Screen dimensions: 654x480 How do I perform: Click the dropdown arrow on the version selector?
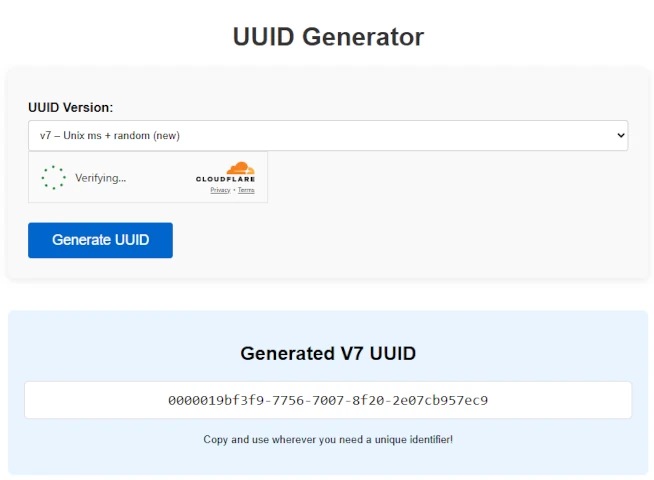620,135
